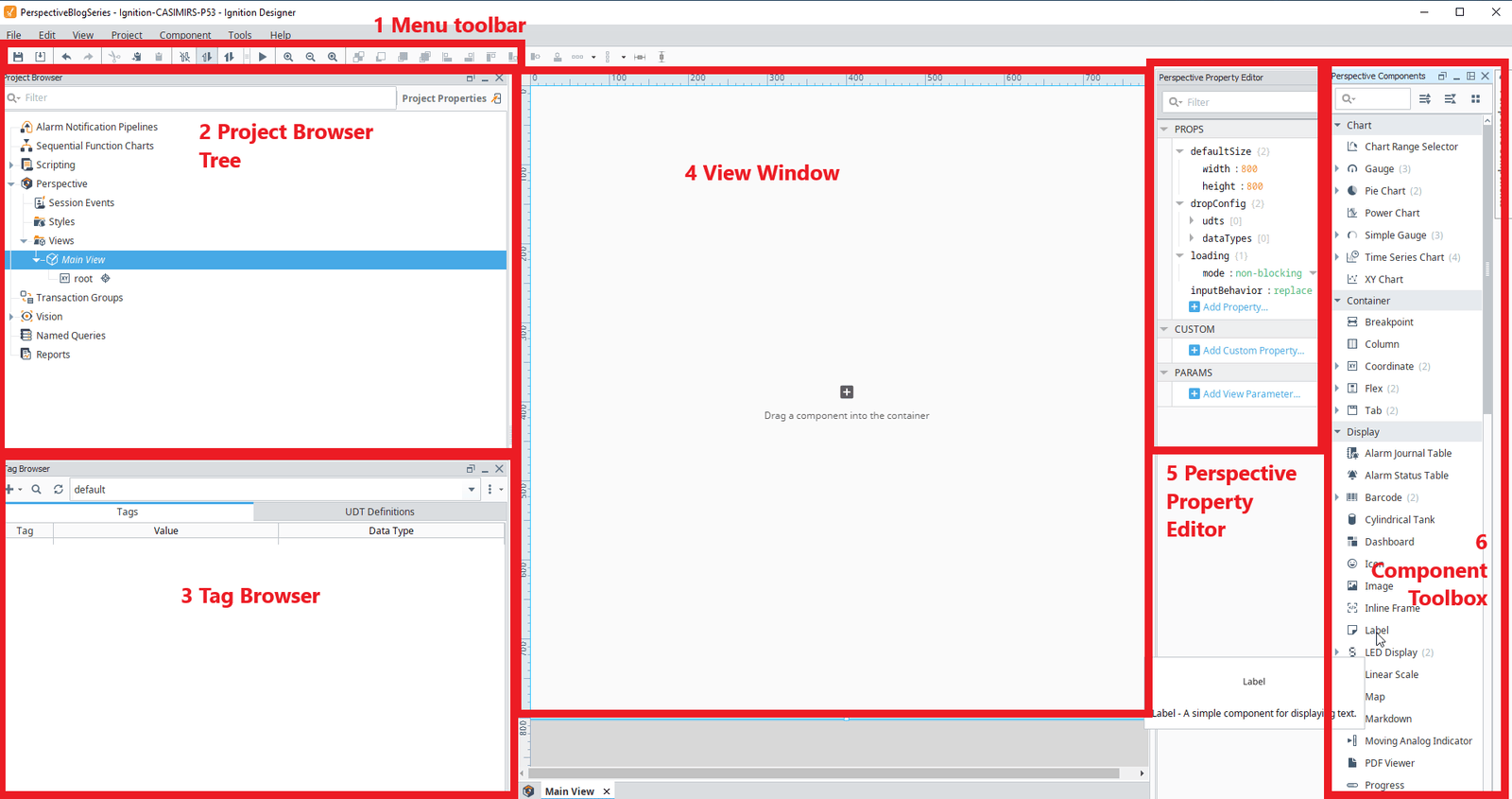Click Add Custom Property link
The height and width of the screenshot is (799, 1512).
point(1247,351)
